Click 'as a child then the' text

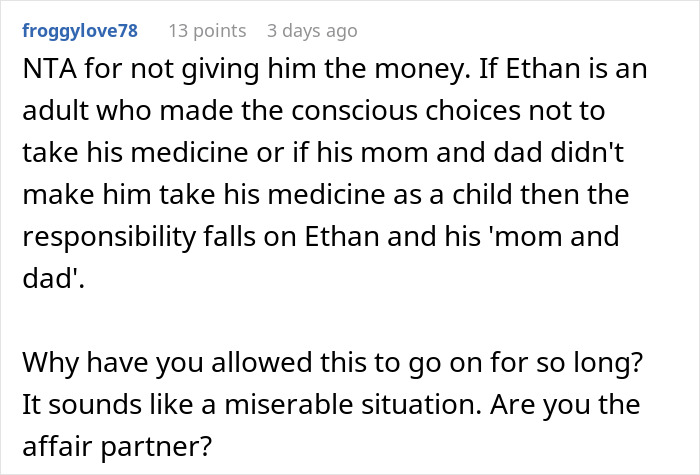pos(549,199)
